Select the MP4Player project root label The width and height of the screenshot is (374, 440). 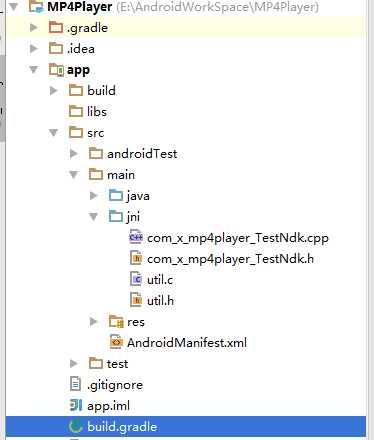point(79,7)
